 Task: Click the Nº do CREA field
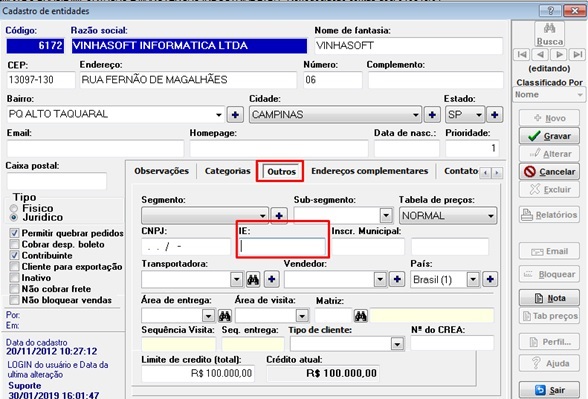(452, 343)
